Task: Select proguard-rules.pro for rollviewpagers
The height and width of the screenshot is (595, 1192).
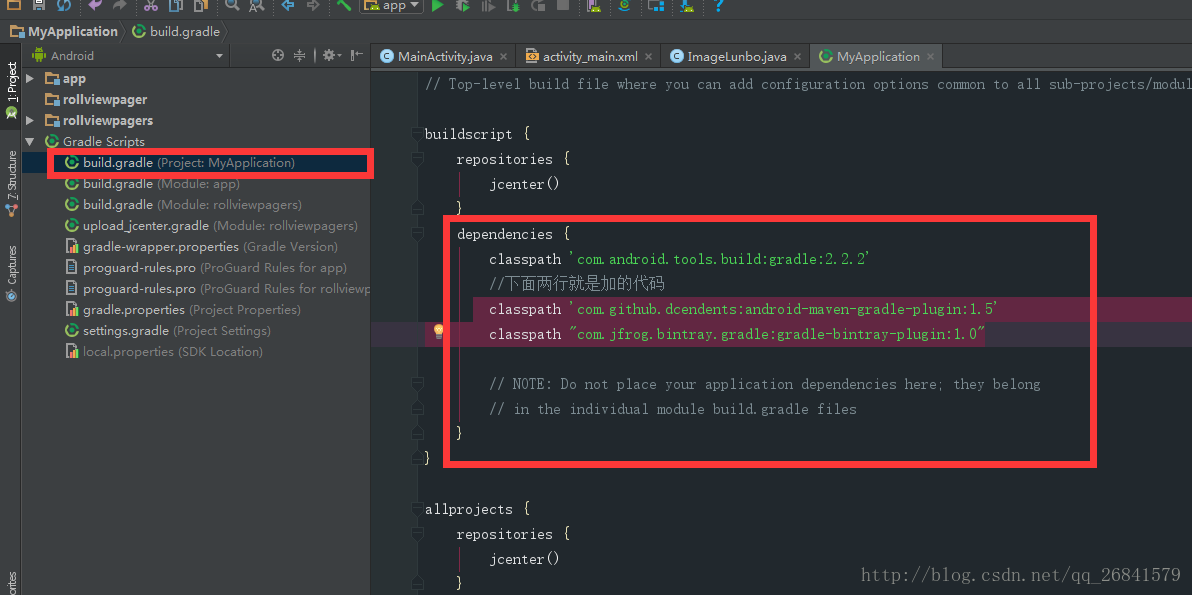Action: click(217, 289)
